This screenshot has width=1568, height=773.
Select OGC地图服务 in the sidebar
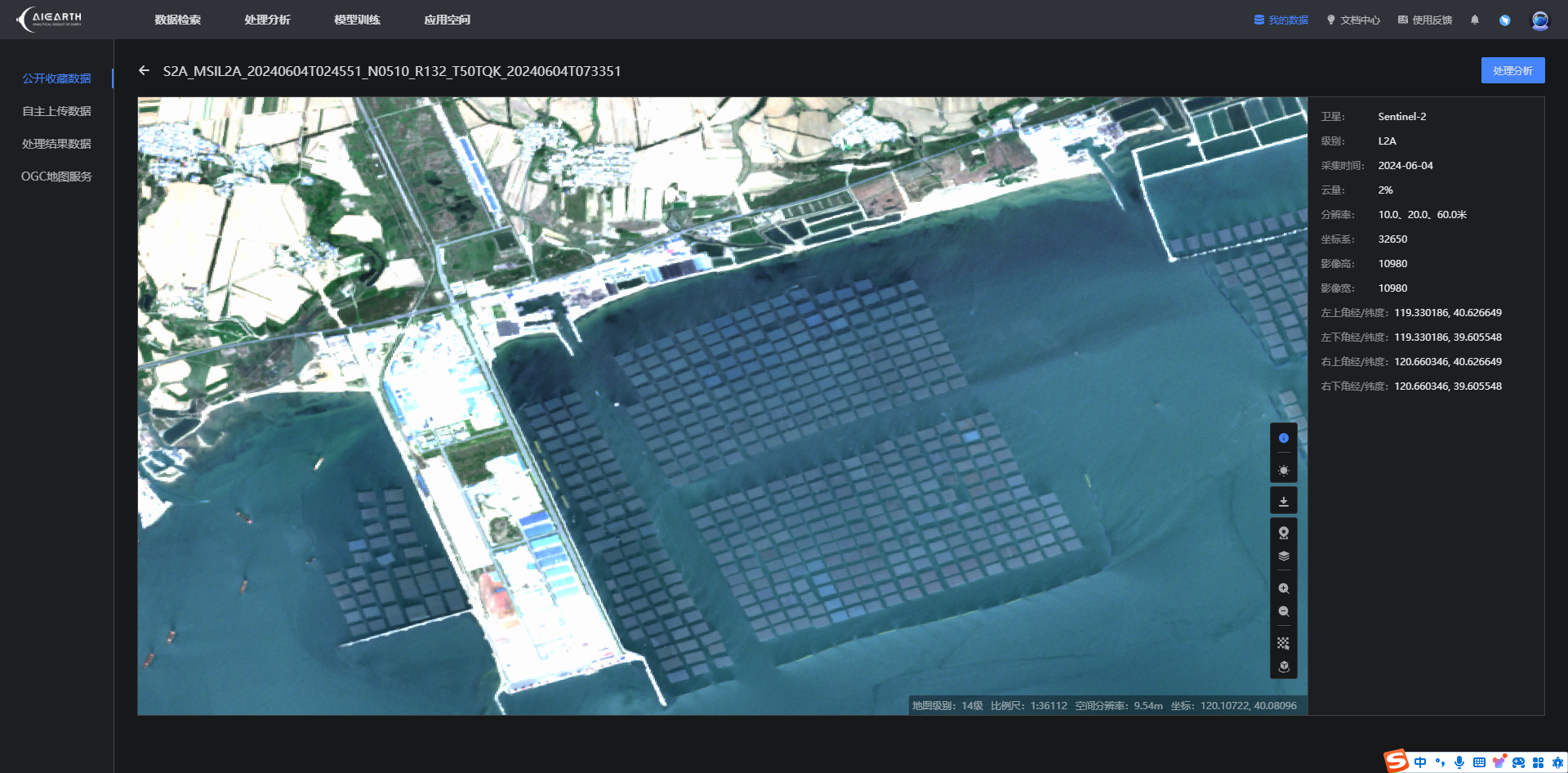click(56, 176)
